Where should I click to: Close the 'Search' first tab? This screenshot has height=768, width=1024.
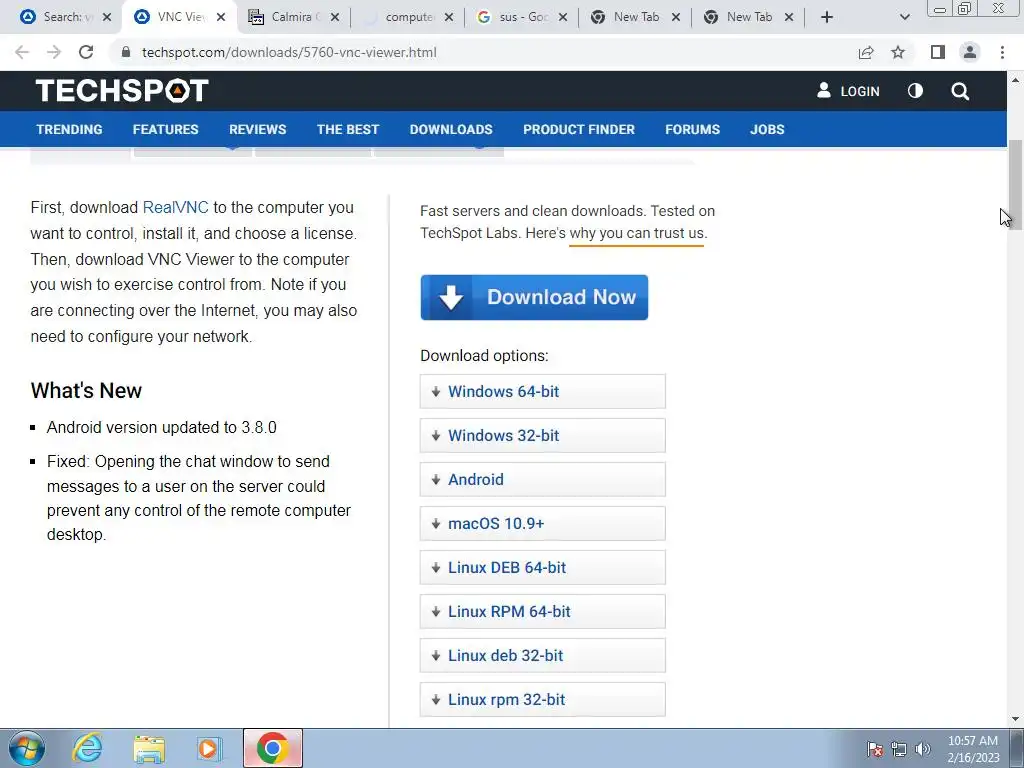[x=107, y=17]
